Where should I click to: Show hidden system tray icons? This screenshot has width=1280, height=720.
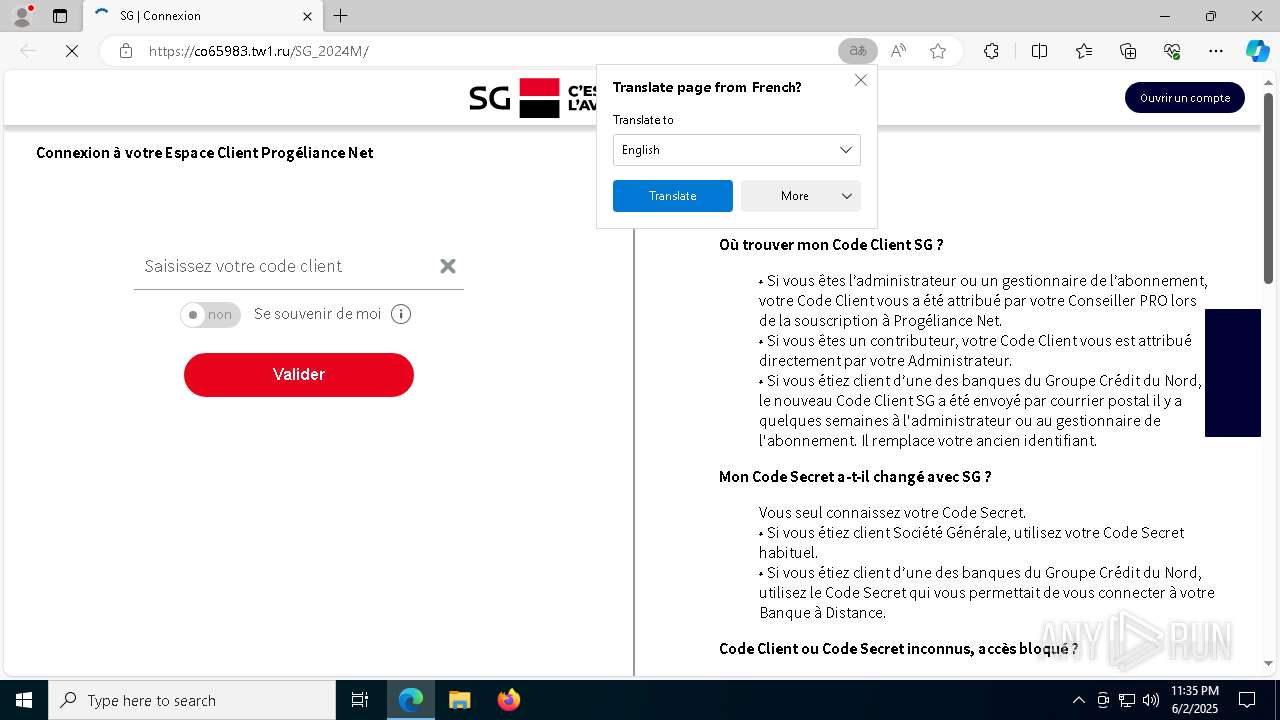coord(1078,700)
